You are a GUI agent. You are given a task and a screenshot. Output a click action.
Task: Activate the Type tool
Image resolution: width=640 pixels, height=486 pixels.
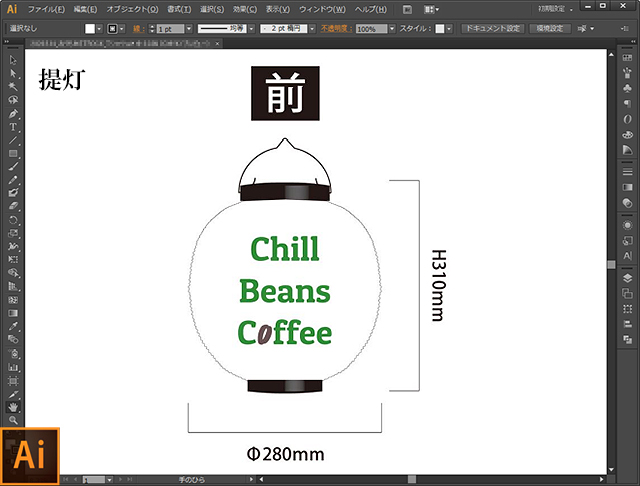click(x=13, y=127)
